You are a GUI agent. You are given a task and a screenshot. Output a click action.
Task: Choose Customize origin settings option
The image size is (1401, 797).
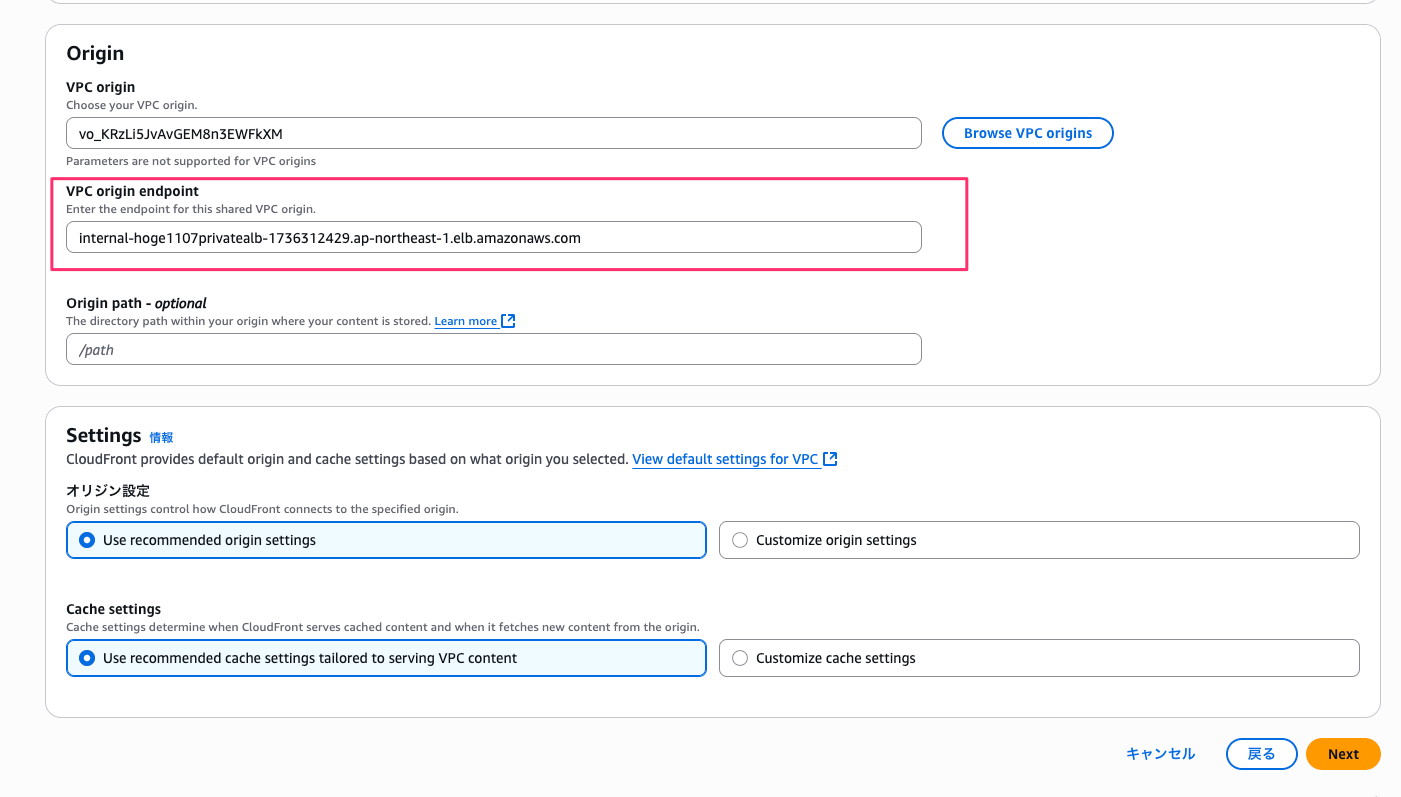tap(740, 540)
